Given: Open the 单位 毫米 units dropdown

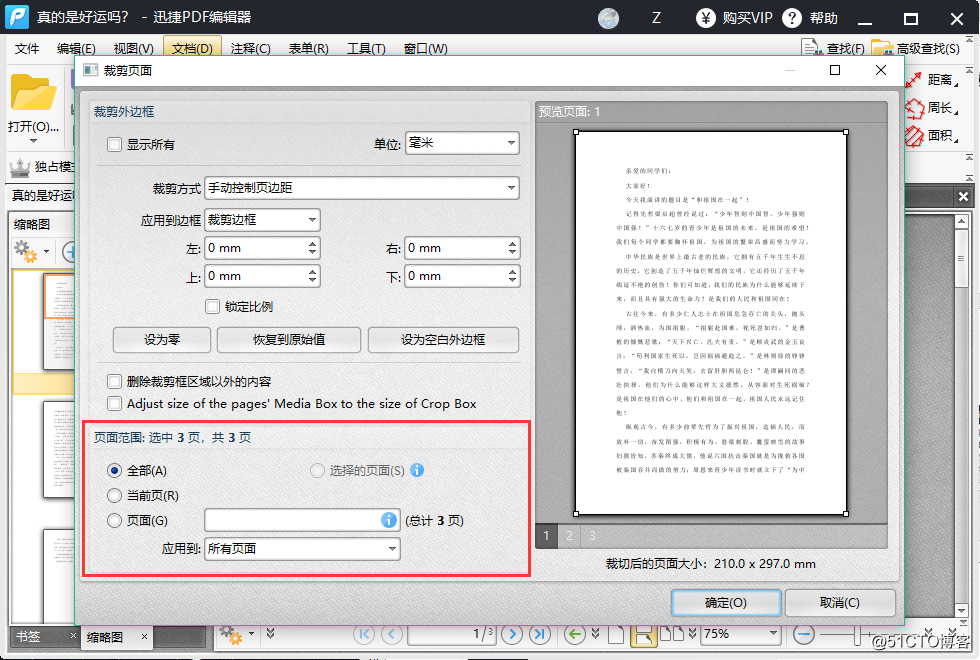Looking at the screenshot, I should [462, 143].
